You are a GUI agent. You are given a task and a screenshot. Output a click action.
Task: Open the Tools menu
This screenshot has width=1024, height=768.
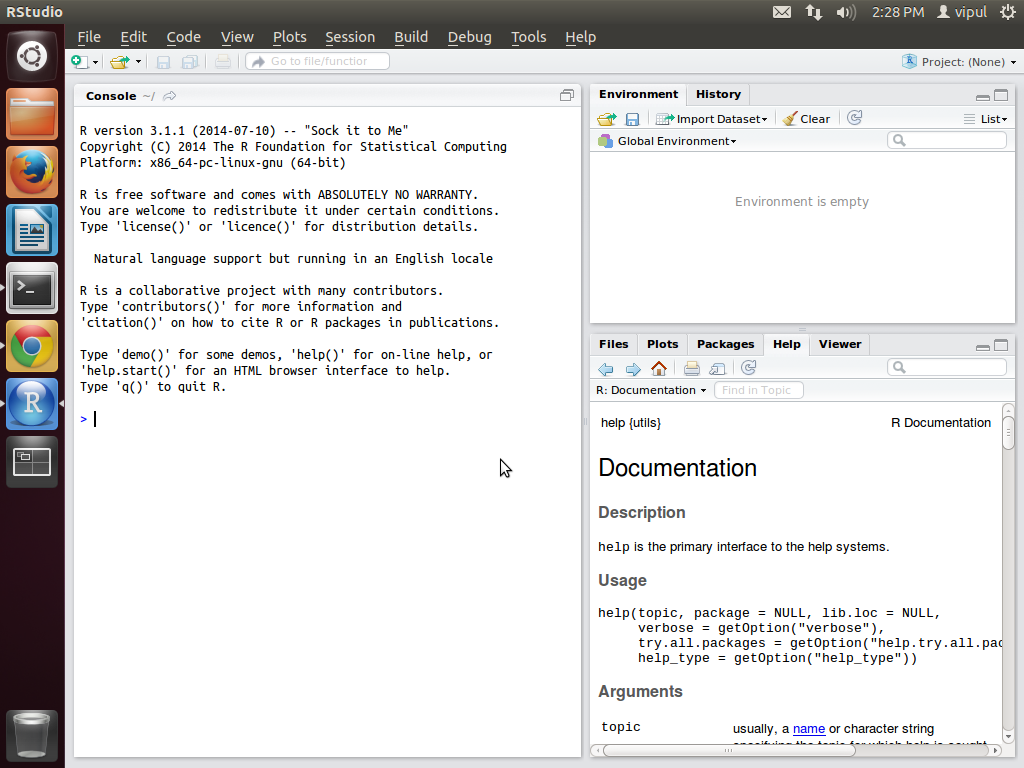point(528,37)
